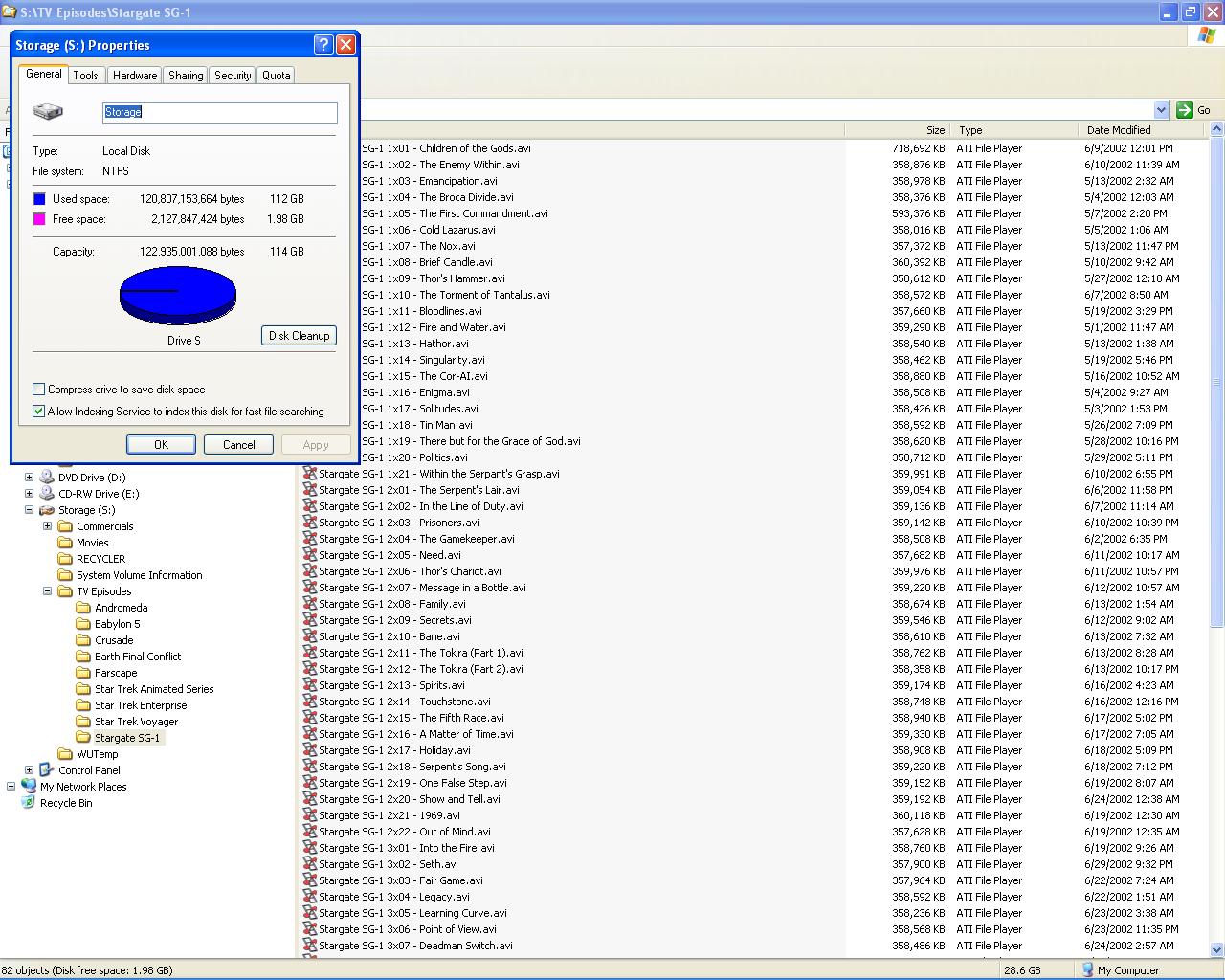Click the drive usage pie chart
This screenshot has height=980, width=1225.
click(177, 296)
